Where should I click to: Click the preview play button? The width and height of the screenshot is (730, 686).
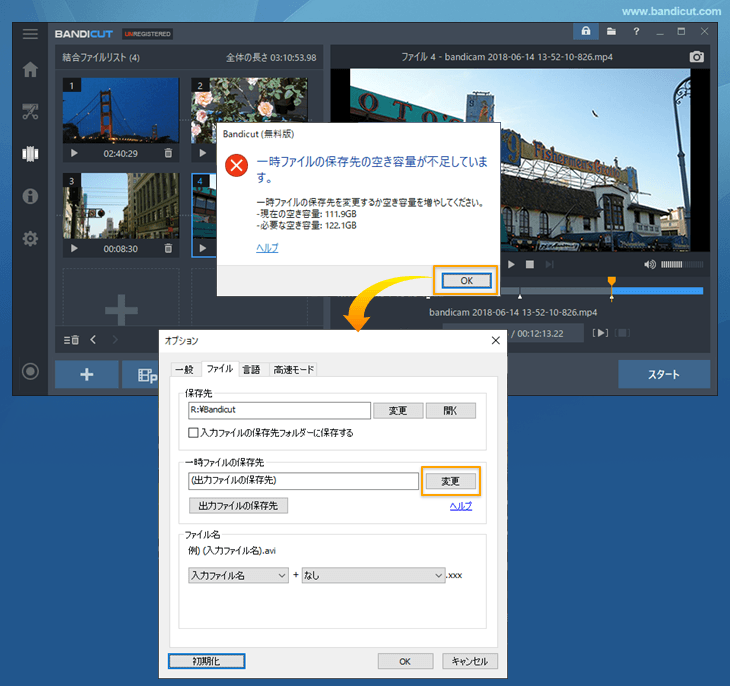click(x=511, y=265)
